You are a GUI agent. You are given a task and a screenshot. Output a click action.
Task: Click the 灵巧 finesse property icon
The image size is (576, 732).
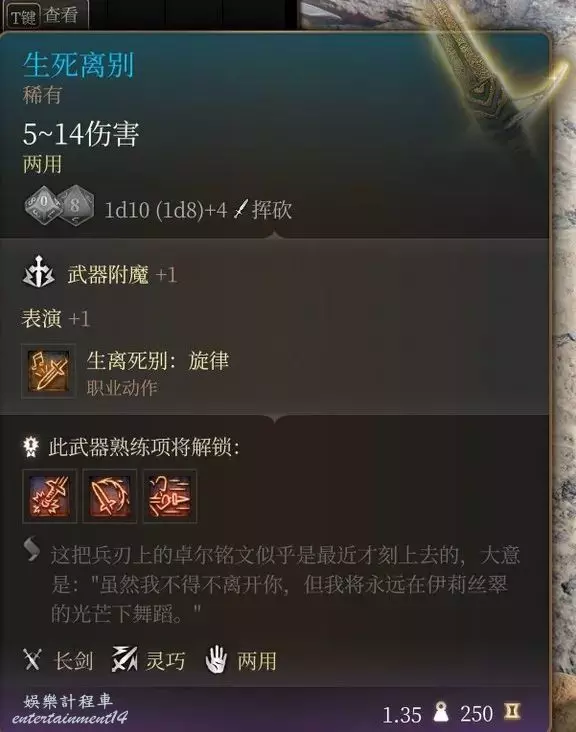tap(124, 659)
